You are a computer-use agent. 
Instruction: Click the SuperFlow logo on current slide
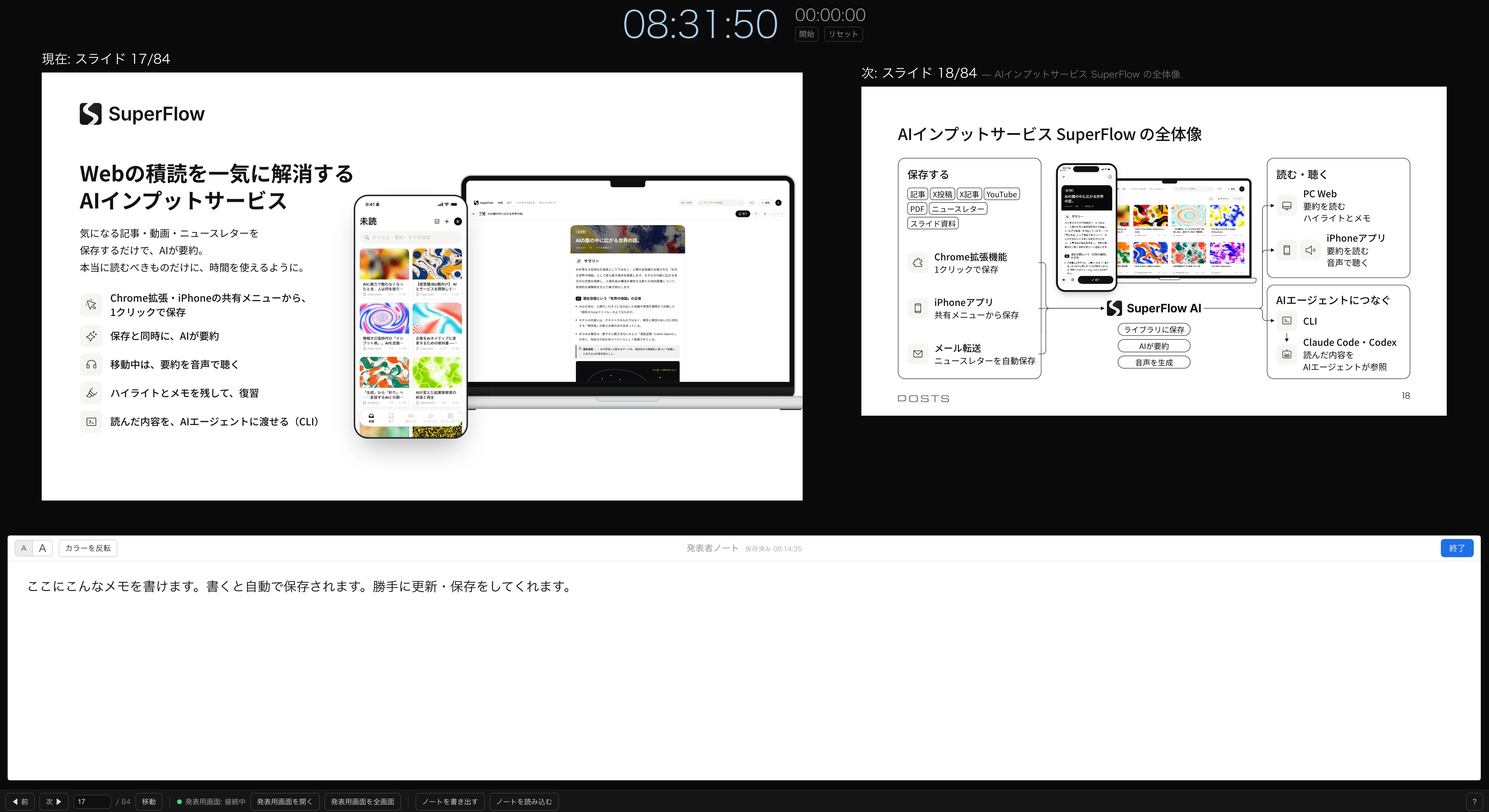click(x=142, y=114)
